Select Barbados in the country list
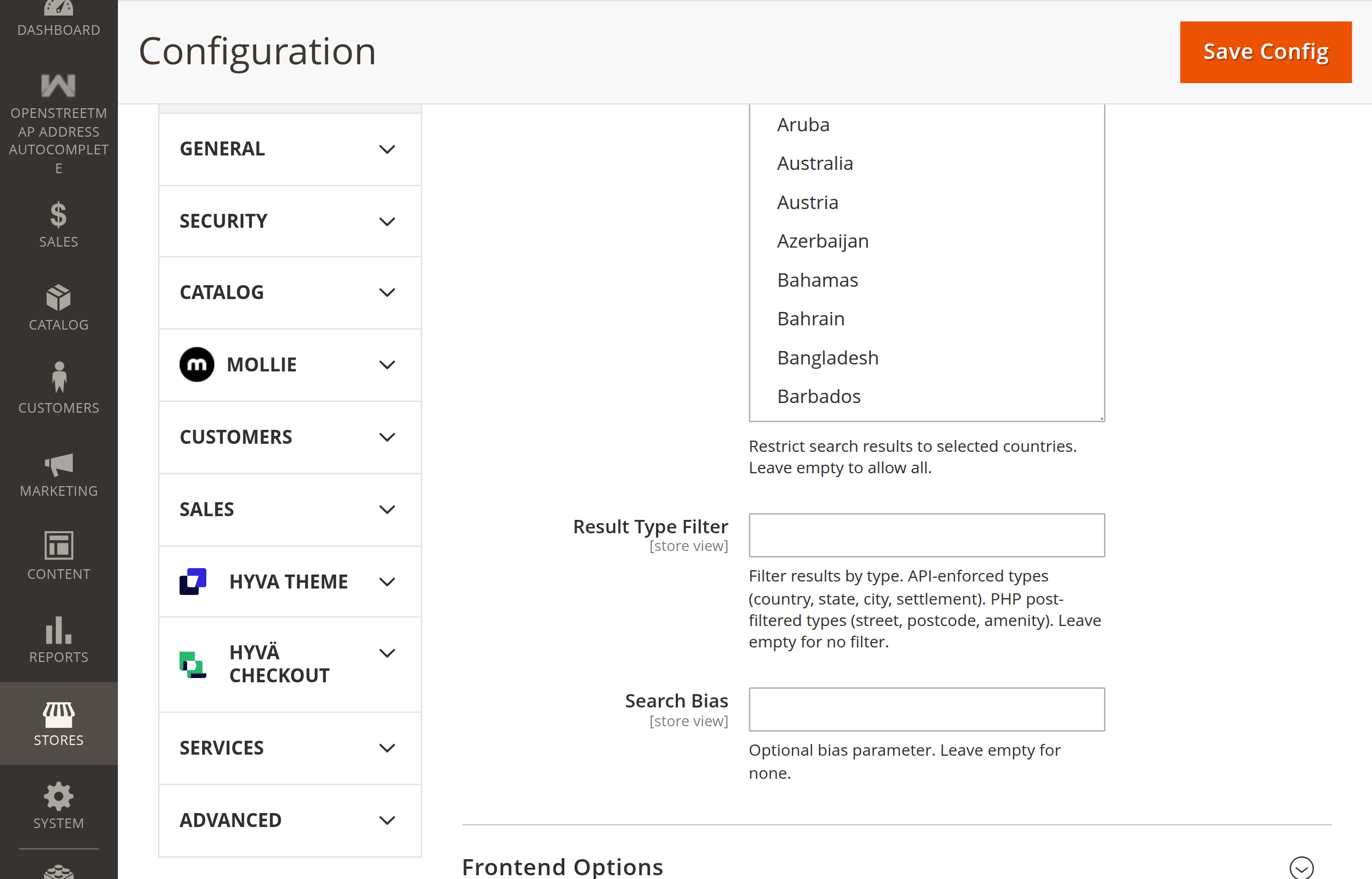1372x879 pixels. (926, 396)
